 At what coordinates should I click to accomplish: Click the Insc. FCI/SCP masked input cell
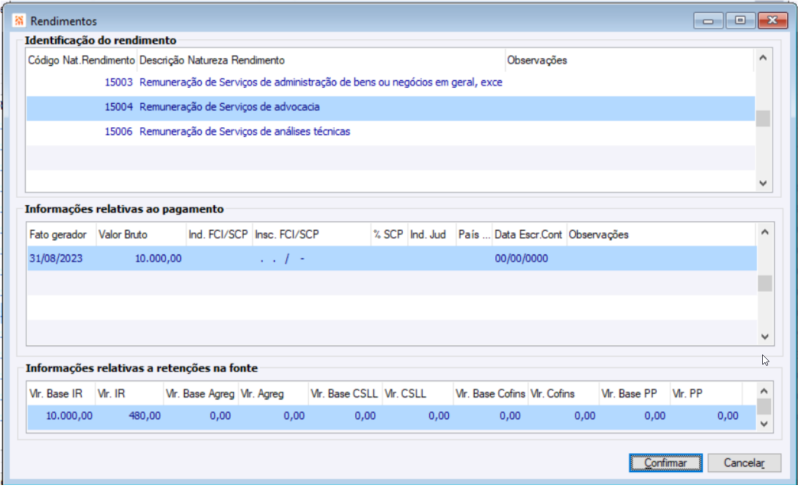tap(311, 259)
